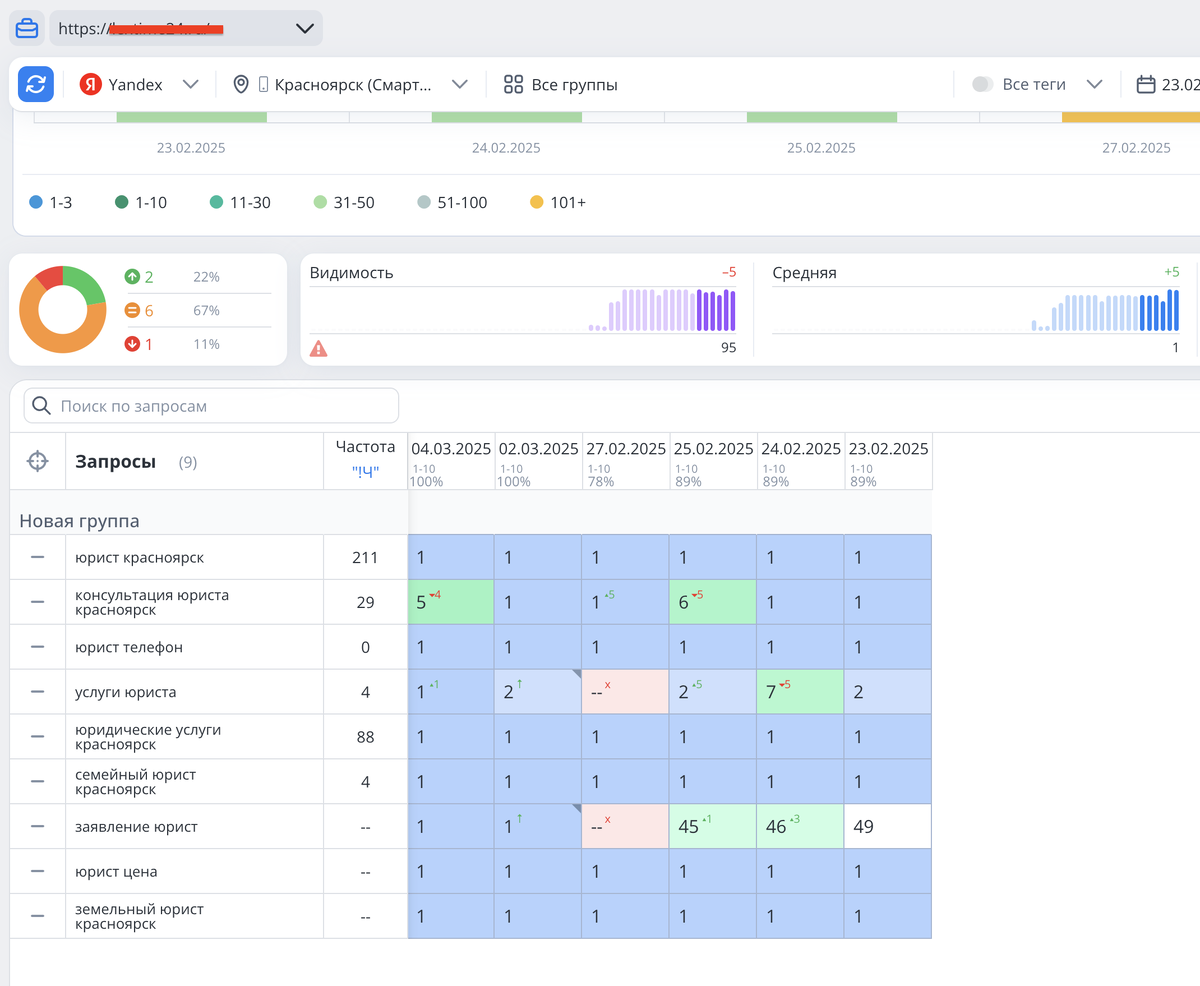Click position 46 cell for заявление юрист

pyautogui.click(x=800, y=827)
